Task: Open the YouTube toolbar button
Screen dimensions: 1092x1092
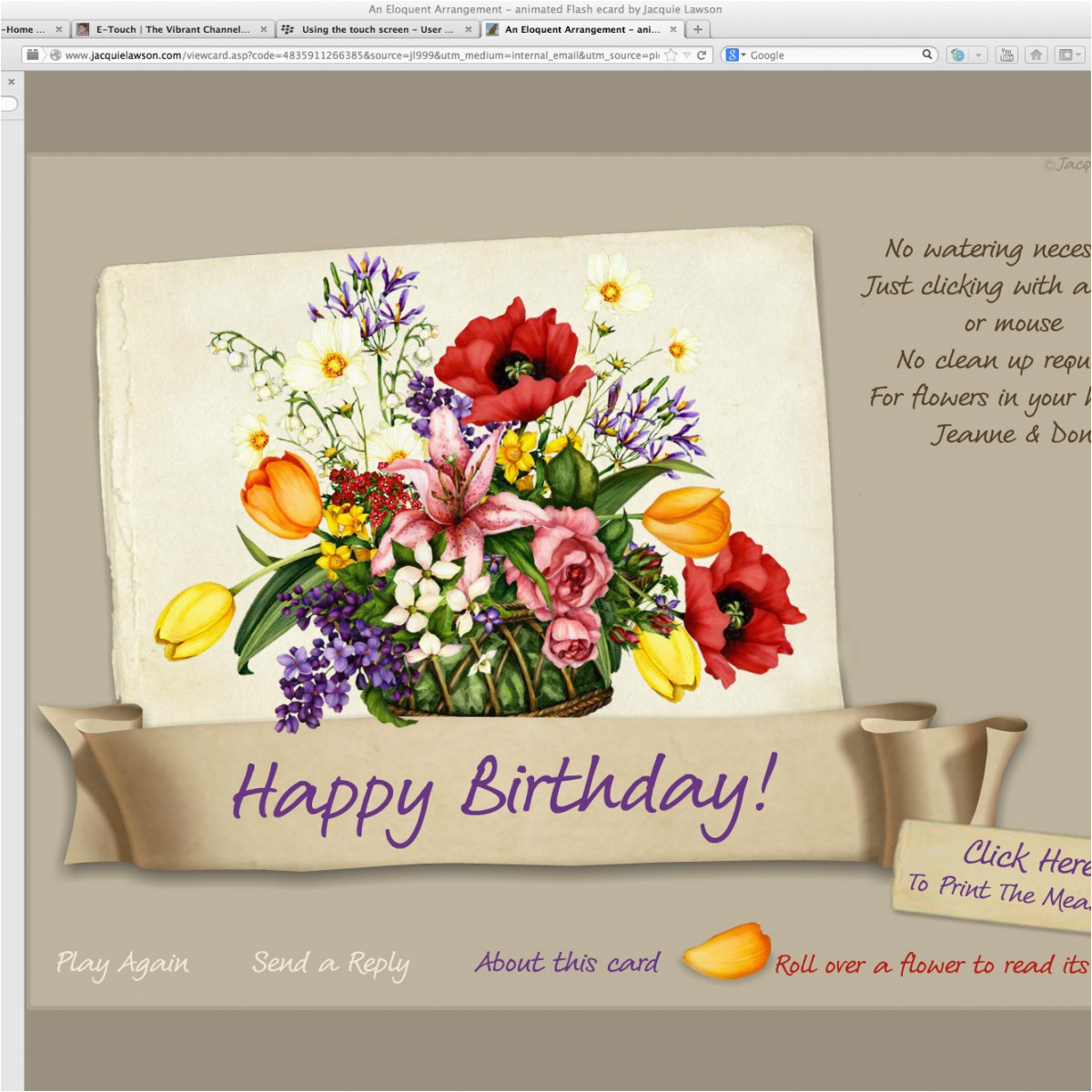Action: click(1006, 56)
